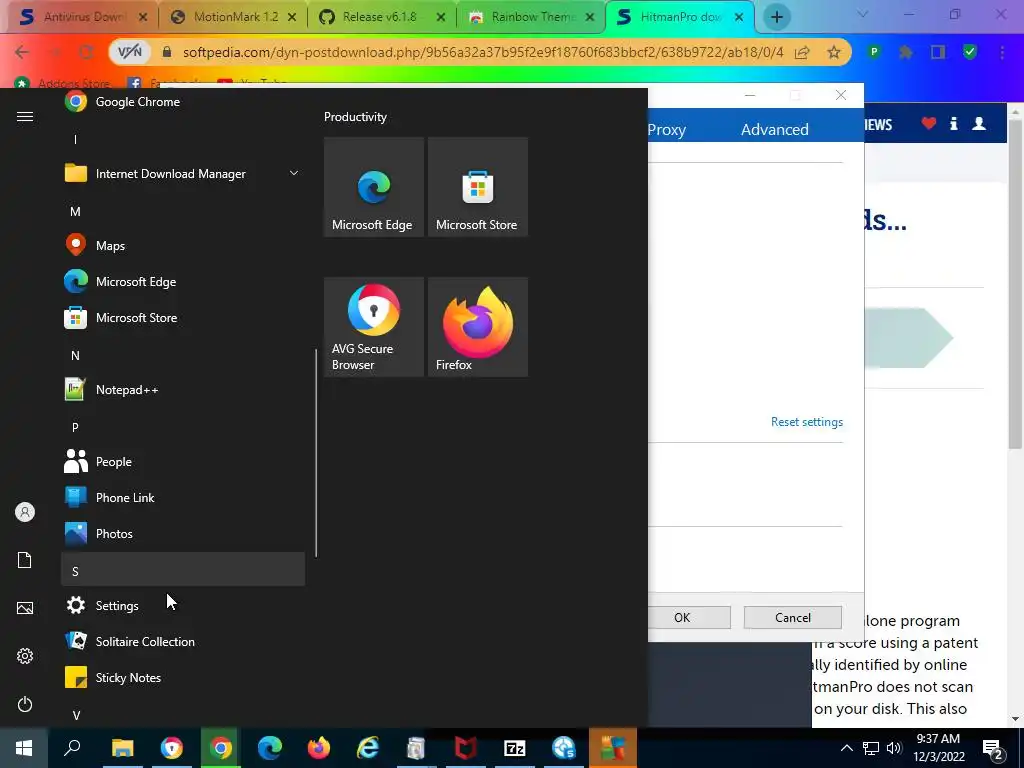Image resolution: width=1024 pixels, height=768 pixels.
Task: Launch Maps from the app list
Action: click(x=183, y=246)
